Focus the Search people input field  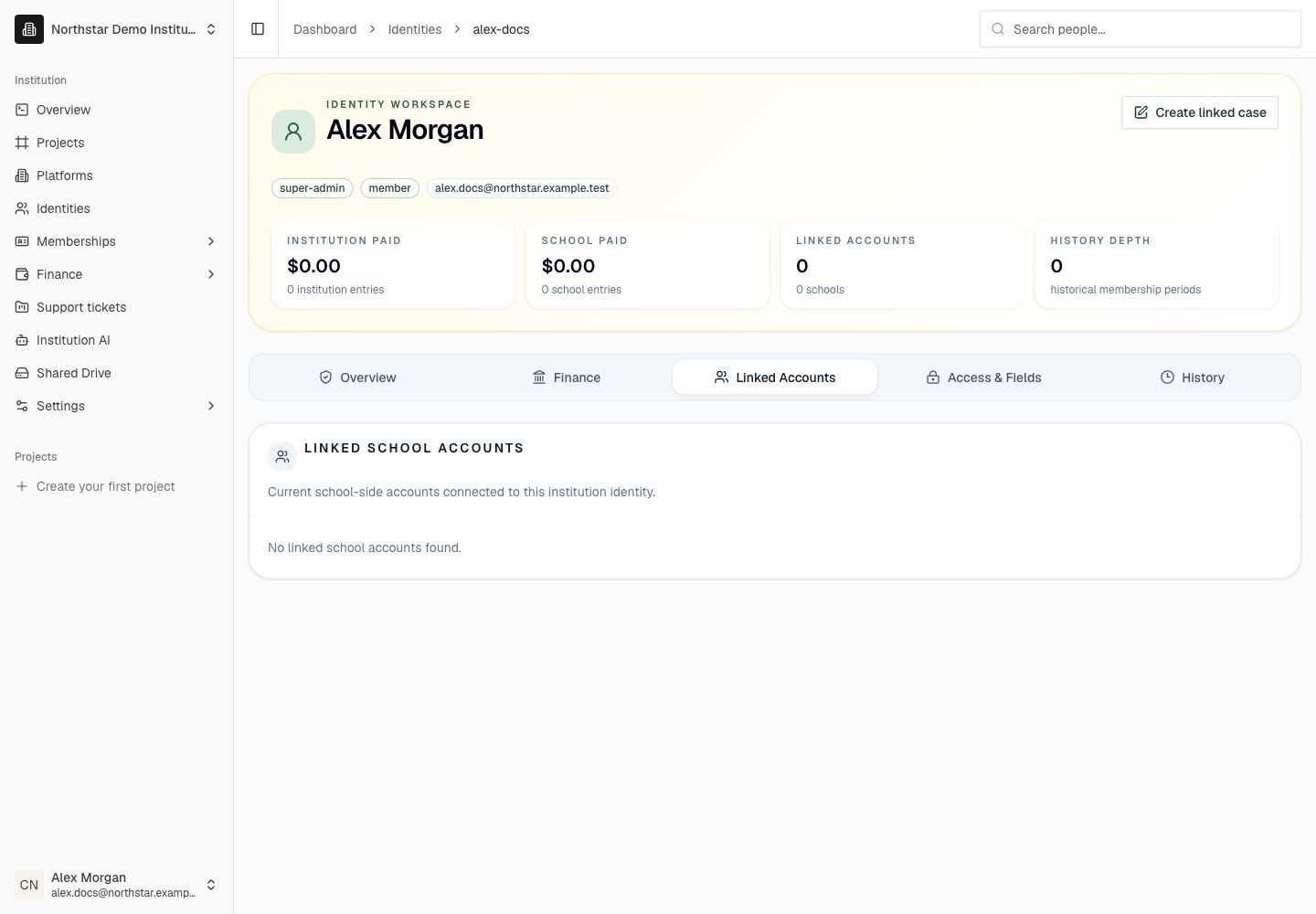tap(1141, 29)
